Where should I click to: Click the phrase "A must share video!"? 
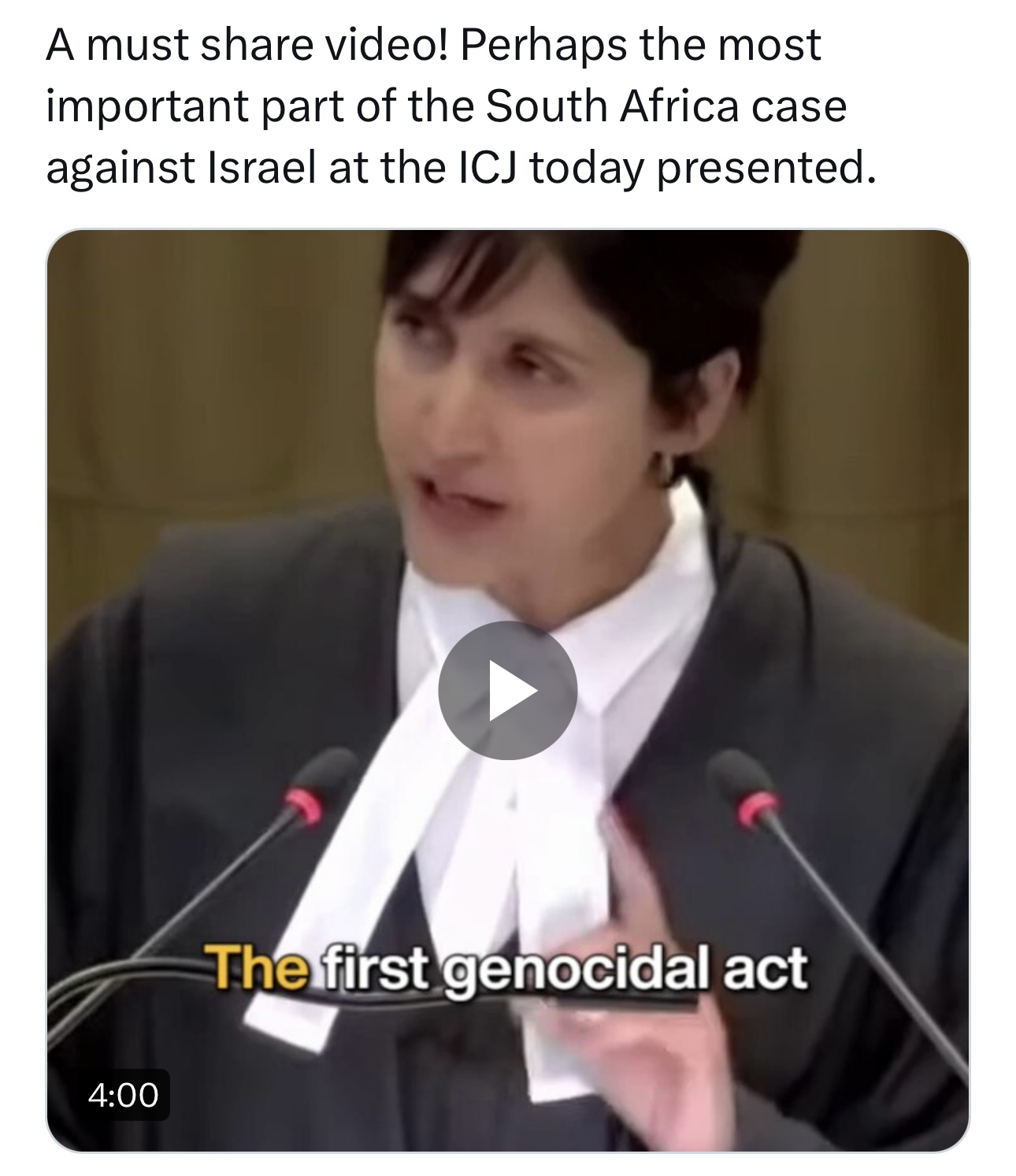(x=247, y=44)
